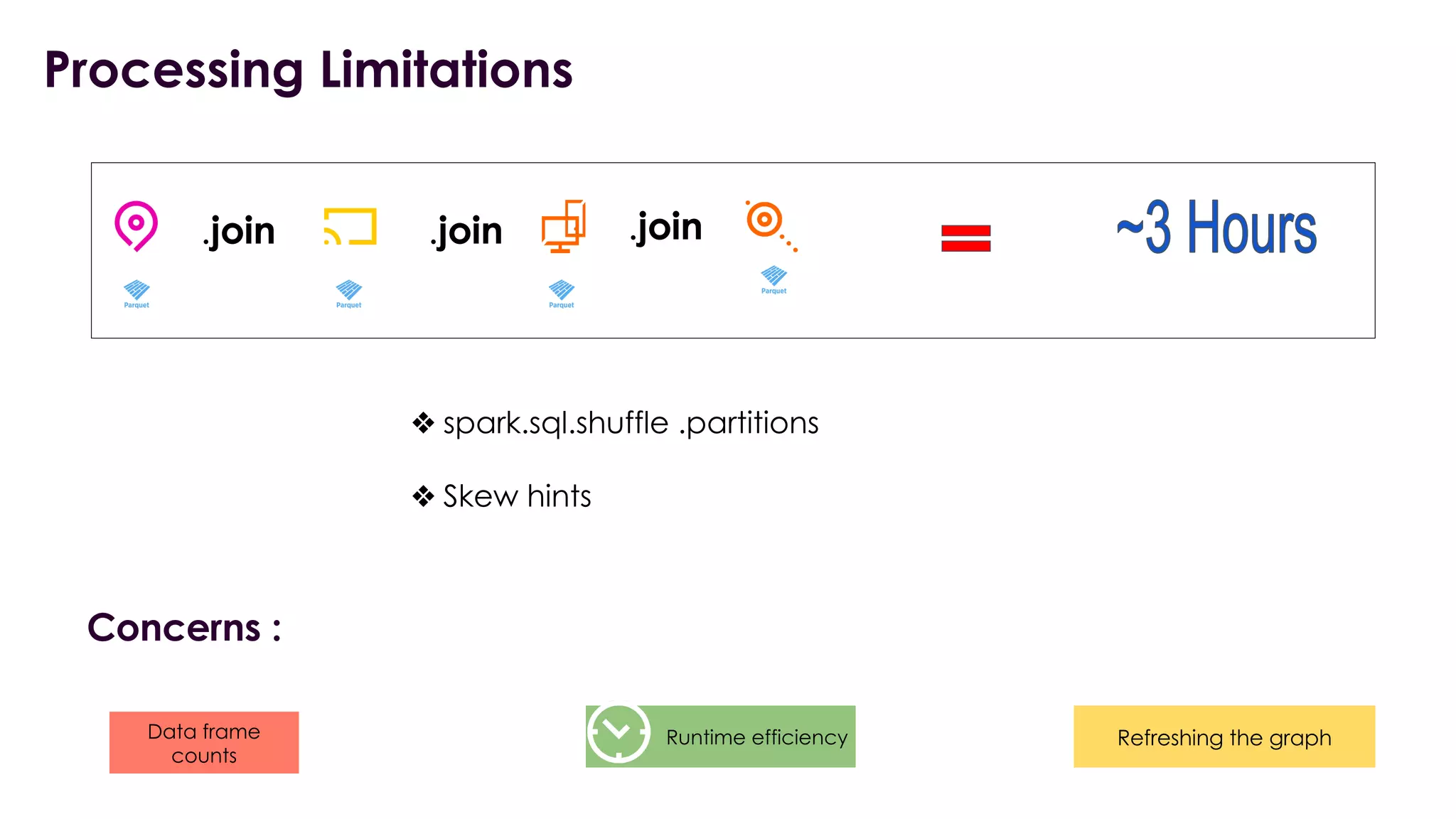Click the Parquet logo under the pink pin
The height and width of the screenshot is (819, 1456).
pos(136,294)
